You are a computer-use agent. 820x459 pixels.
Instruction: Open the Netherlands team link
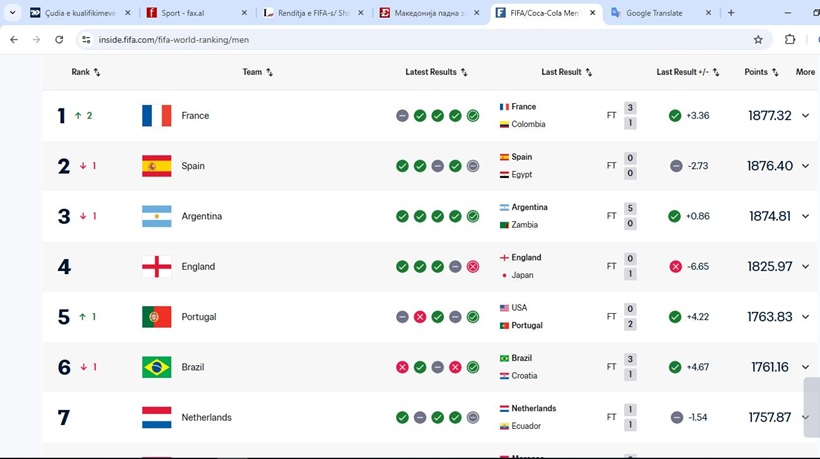coord(206,417)
